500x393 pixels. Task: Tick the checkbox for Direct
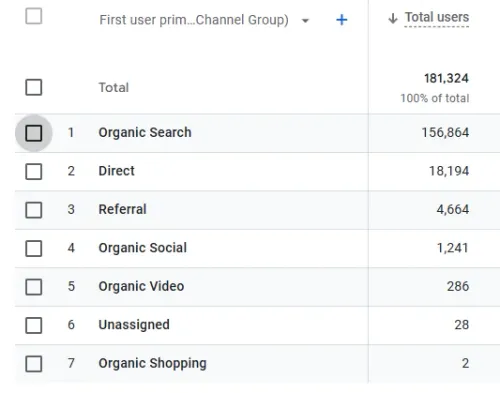coord(34,171)
